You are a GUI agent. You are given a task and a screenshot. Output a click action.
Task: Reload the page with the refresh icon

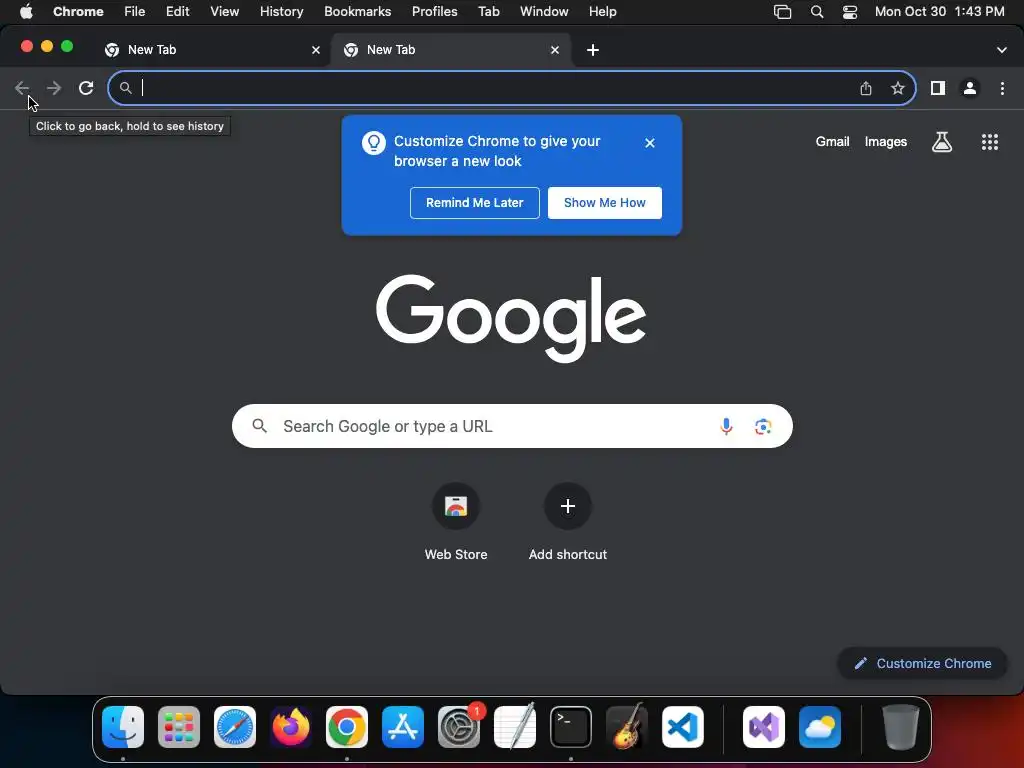click(x=86, y=88)
